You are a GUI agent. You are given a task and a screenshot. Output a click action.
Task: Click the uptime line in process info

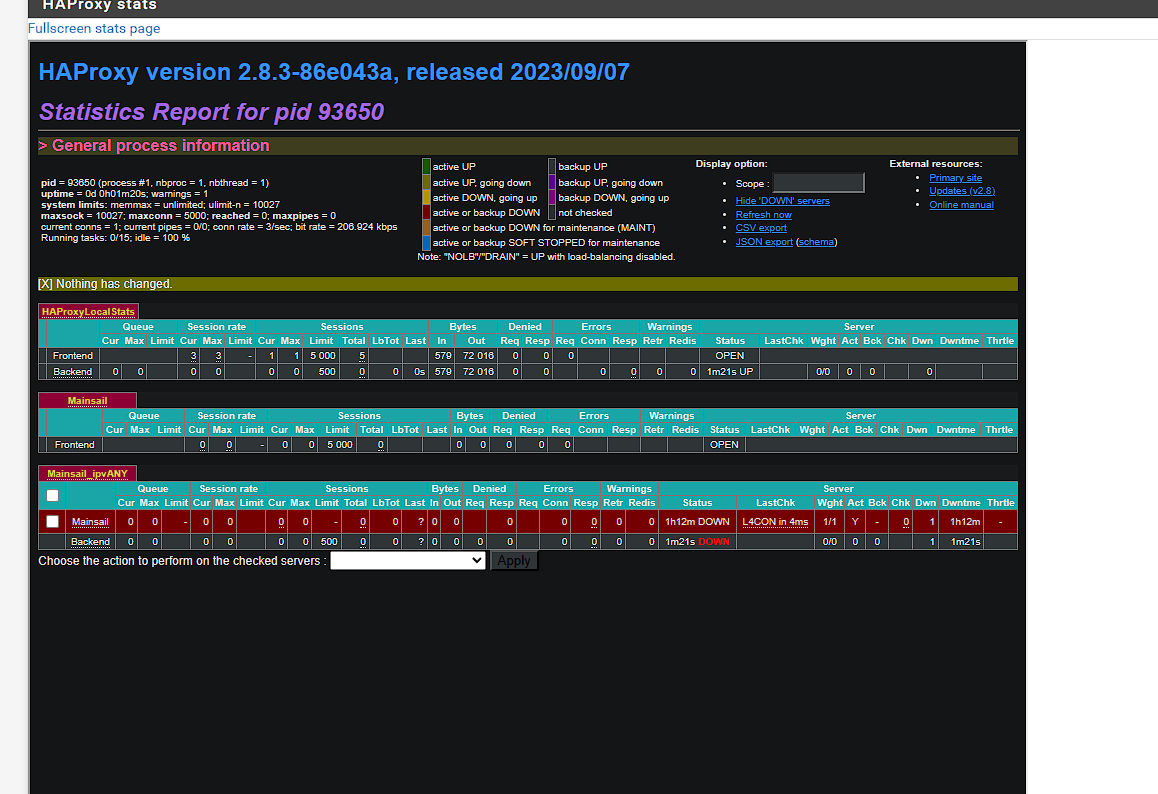(x=124, y=194)
